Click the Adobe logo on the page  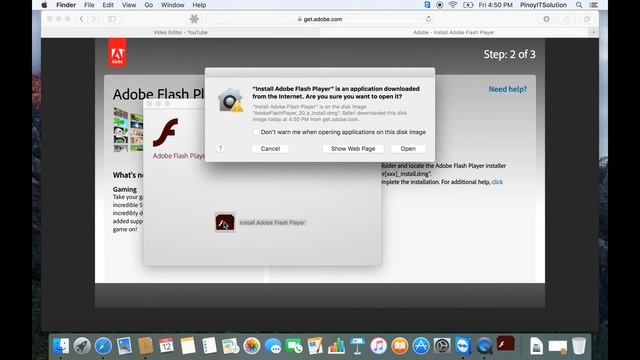117,53
